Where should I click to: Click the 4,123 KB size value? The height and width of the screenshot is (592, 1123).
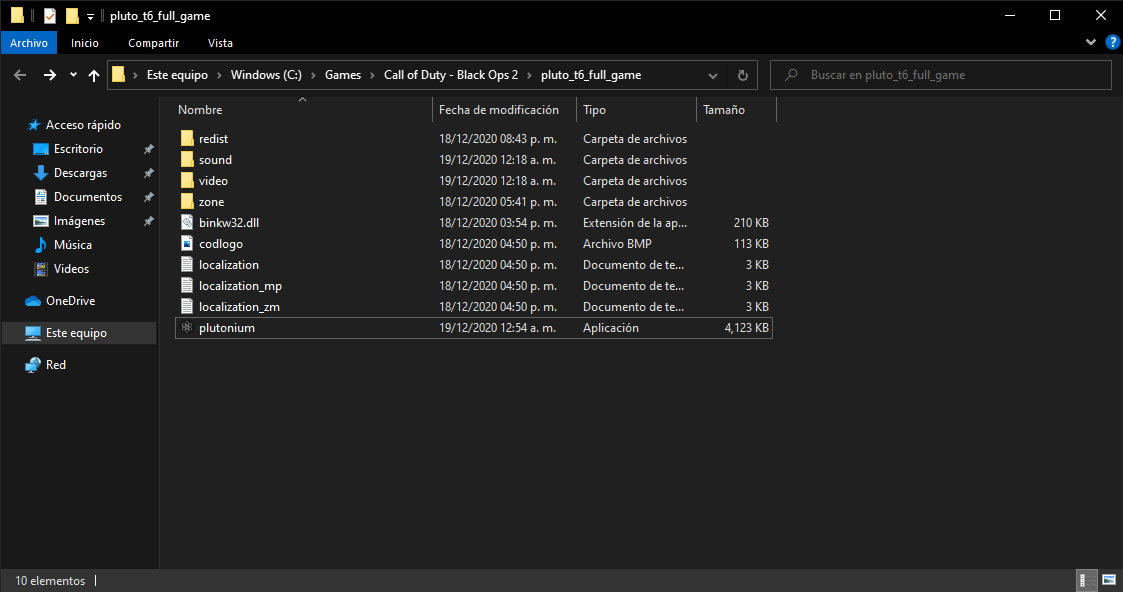(746, 328)
